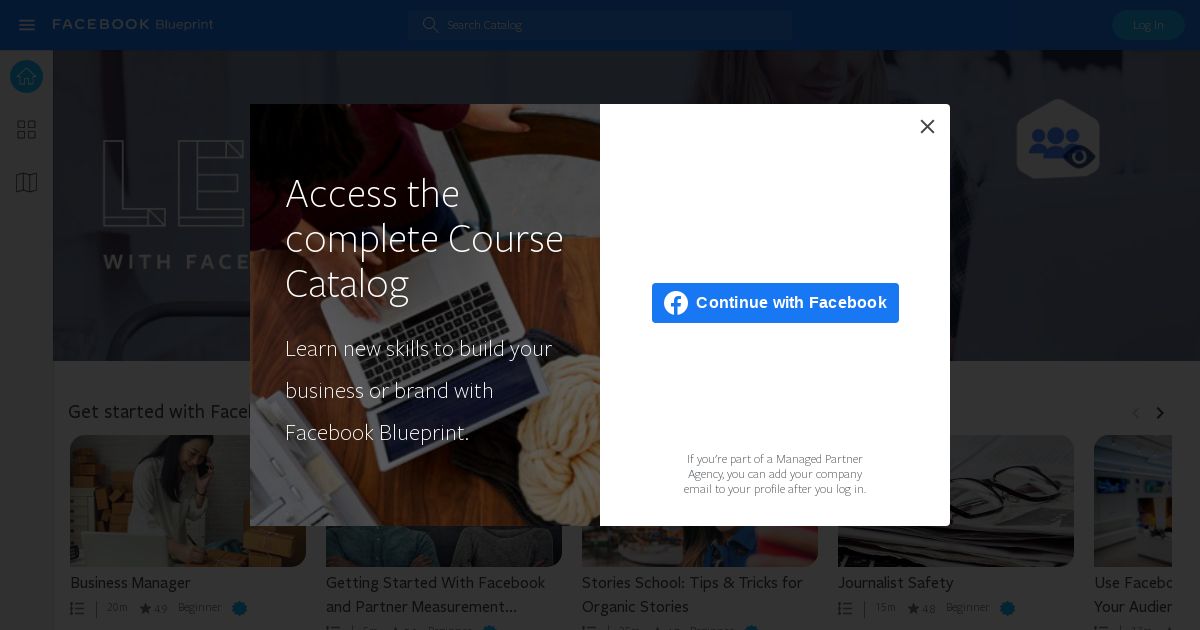This screenshot has height=630, width=1200.
Task: Focus the Search Catalog field
Action: pyautogui.click(x=600, y=25)
